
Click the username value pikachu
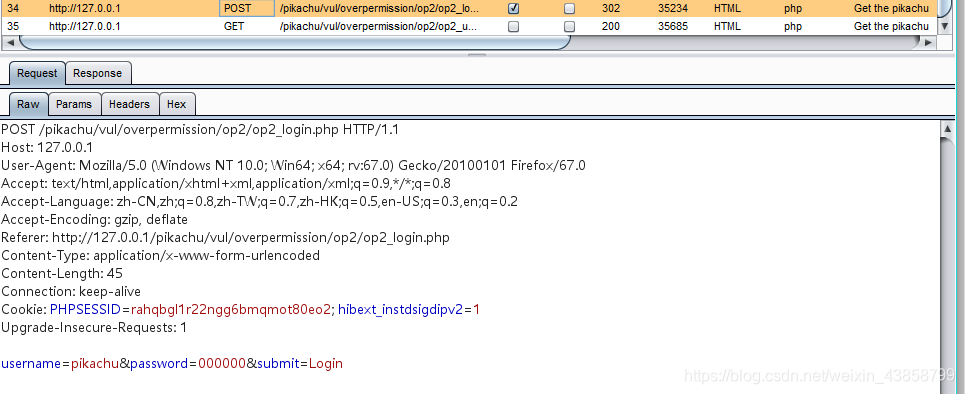[95, 363]
